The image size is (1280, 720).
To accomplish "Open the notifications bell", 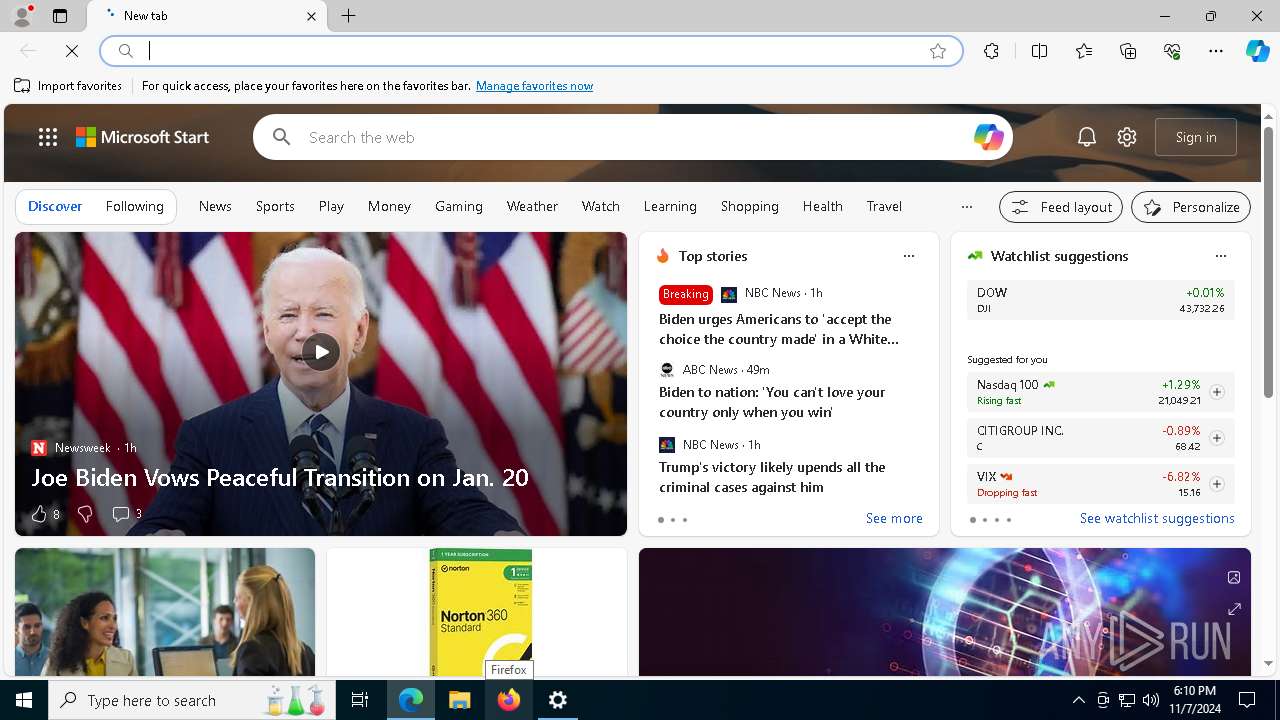I will click(x=1087, y=137).
